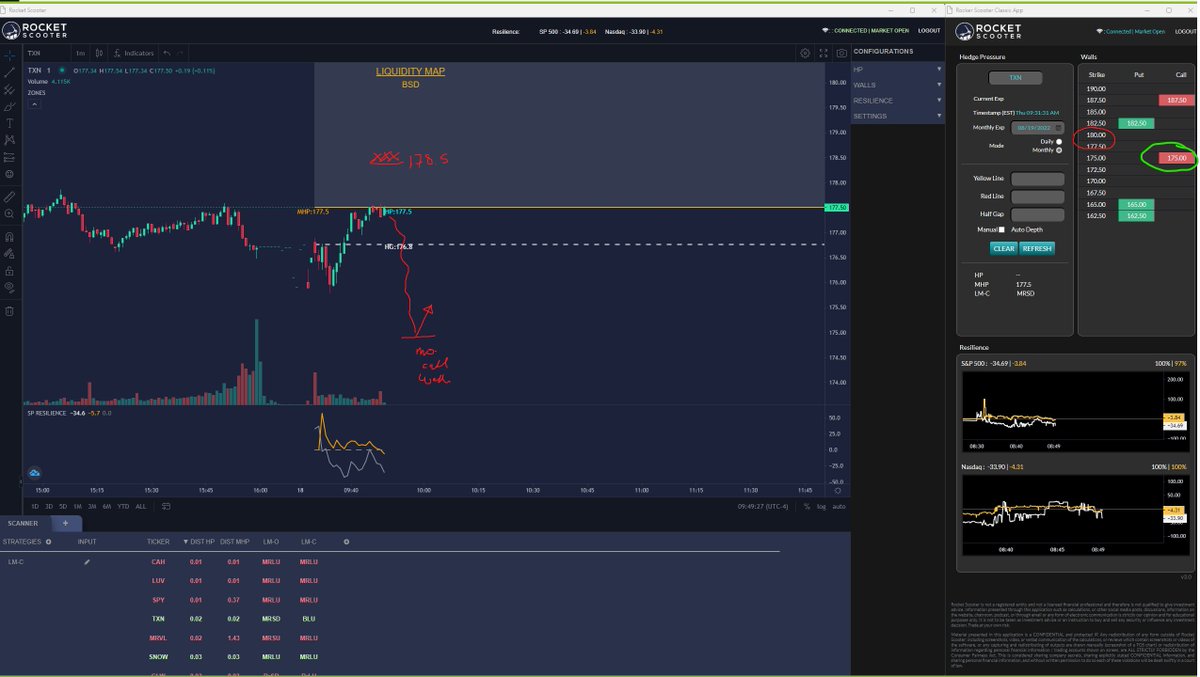Click the 182.50 put wall cell
Image resolution: width=1200 pixels, height=677 pixels.
pyautogui.click(x=1135, y=123)
